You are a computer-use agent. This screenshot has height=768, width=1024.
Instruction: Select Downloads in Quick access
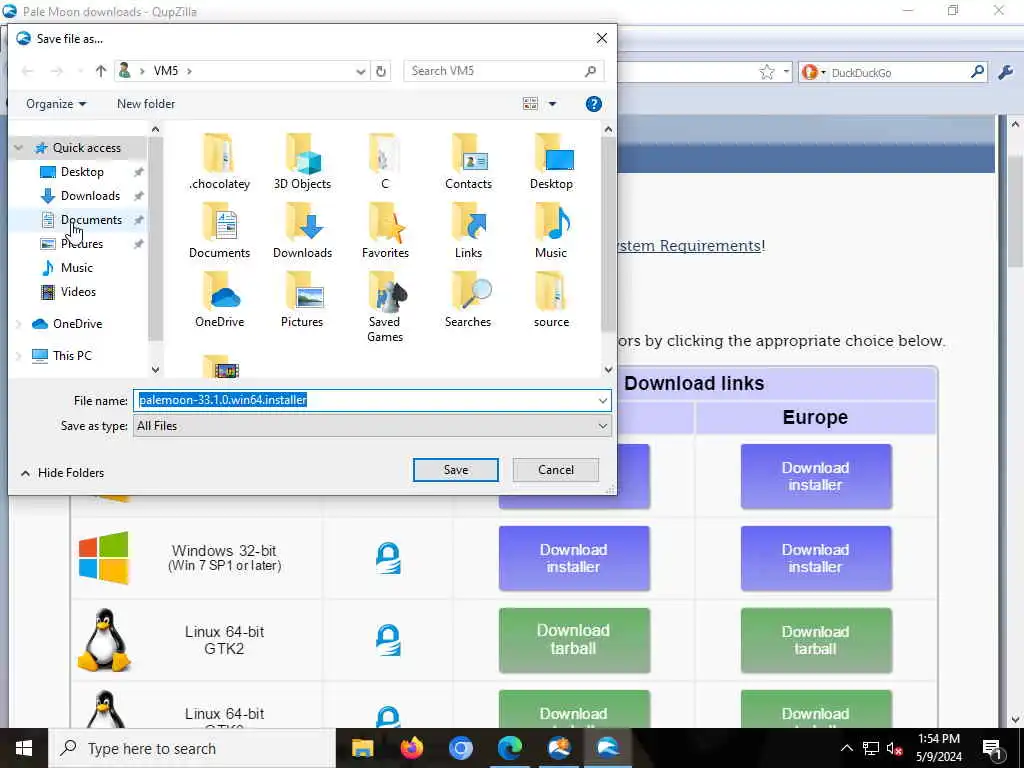point(90,196)
